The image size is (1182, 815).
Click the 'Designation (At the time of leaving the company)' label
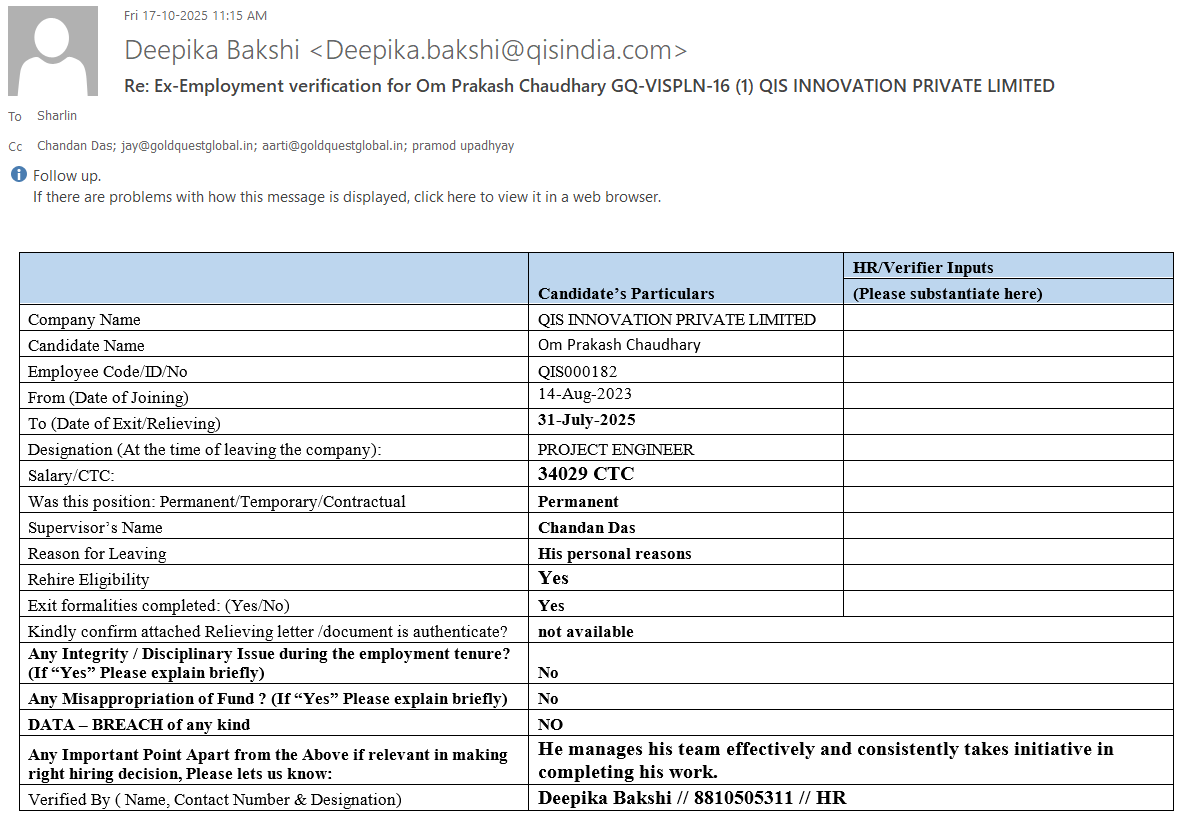click(204, 449)
